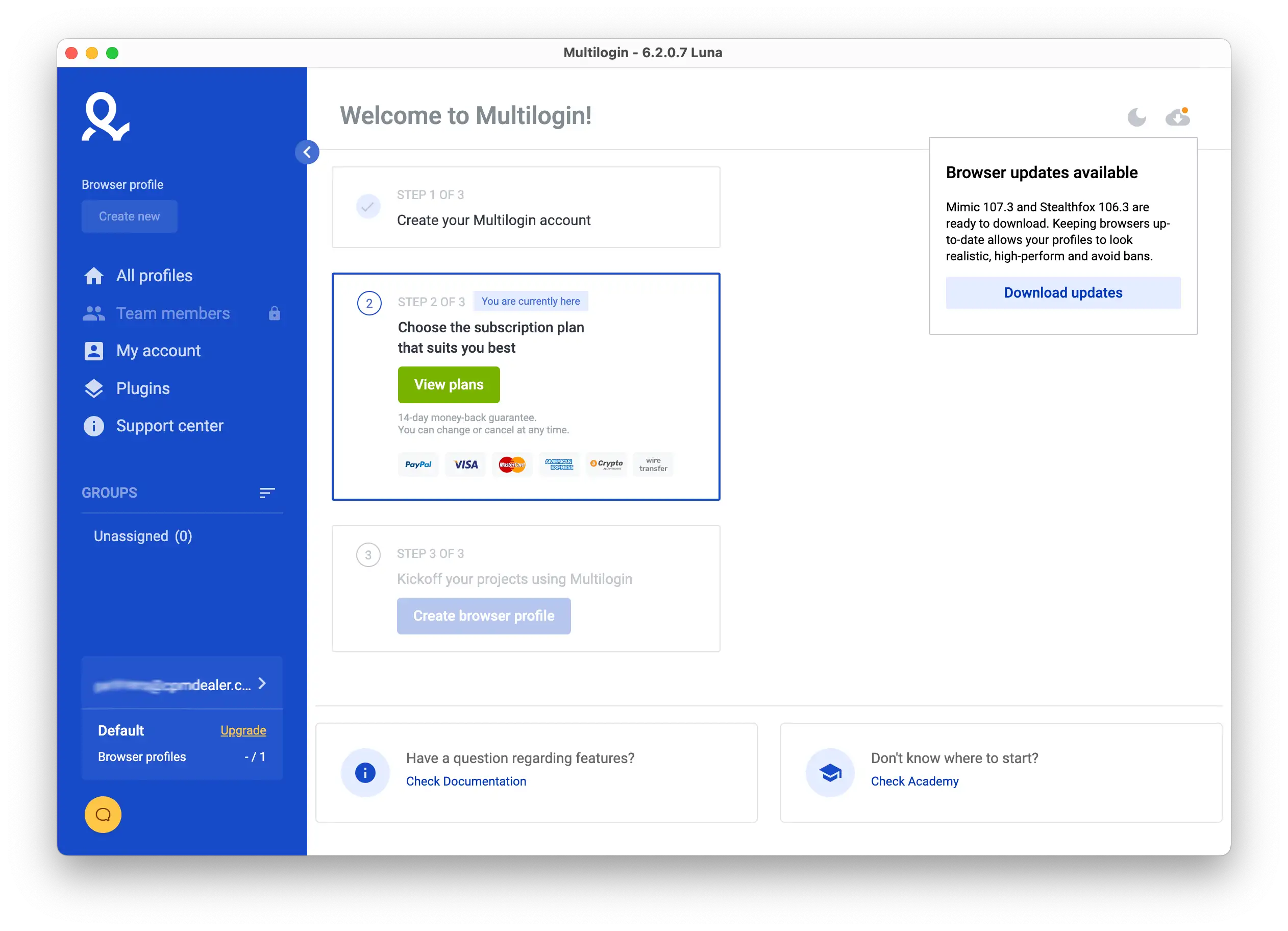The width and height of the screenshot is (1288, 931).
Task: Click the '14-day money-back guarantee.' text
Action: pyautogui.click(x=467, y=418)
